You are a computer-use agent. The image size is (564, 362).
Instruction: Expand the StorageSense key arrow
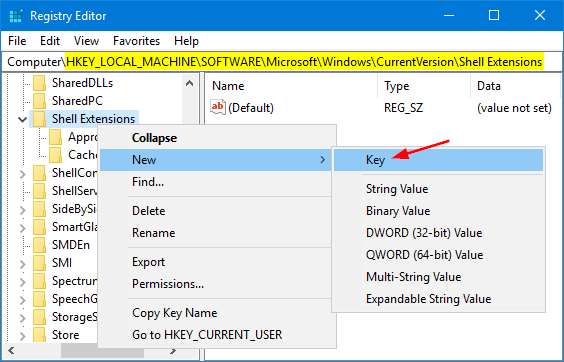point(23,318)
